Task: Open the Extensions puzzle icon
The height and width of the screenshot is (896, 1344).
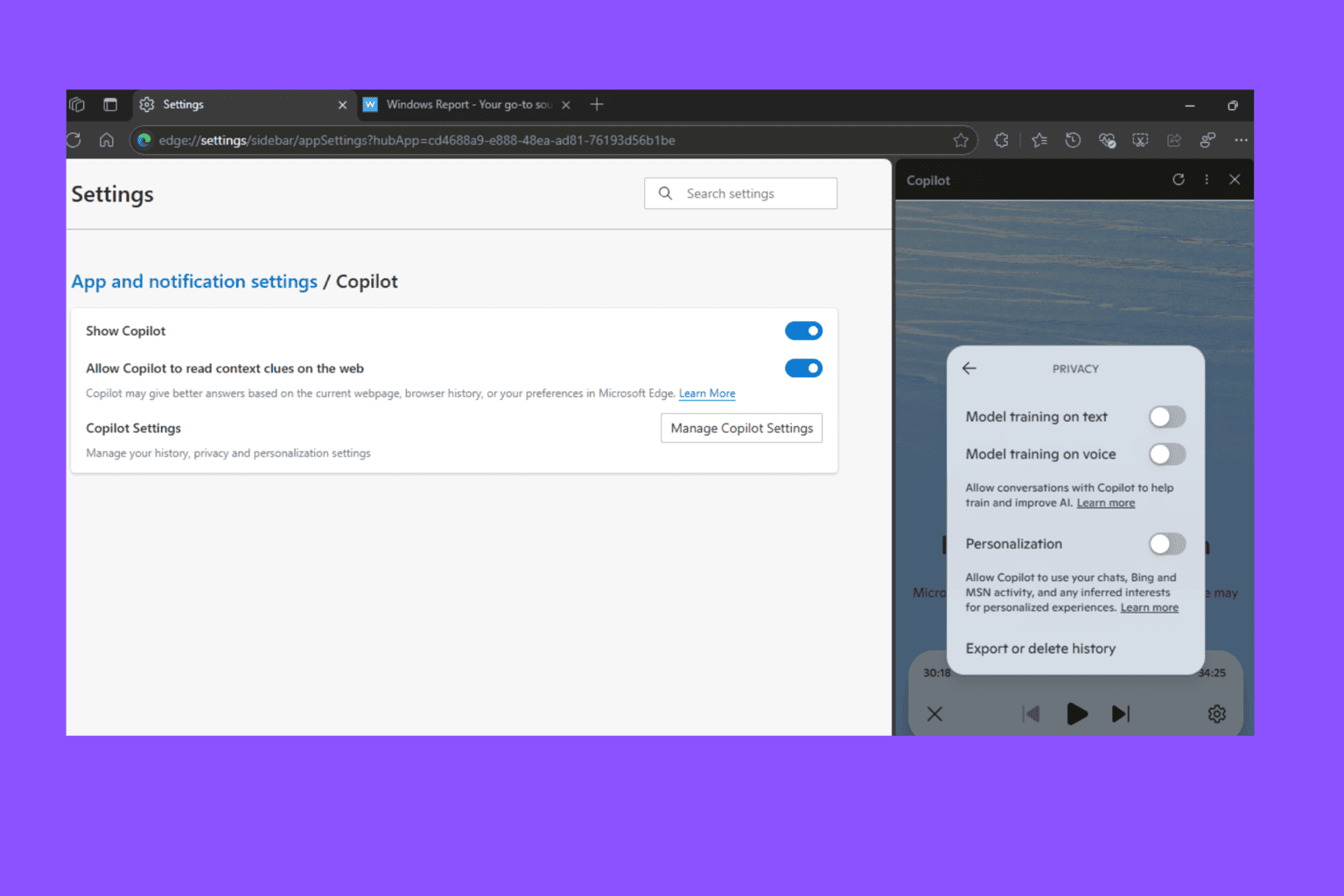Action: (1002, 140)
